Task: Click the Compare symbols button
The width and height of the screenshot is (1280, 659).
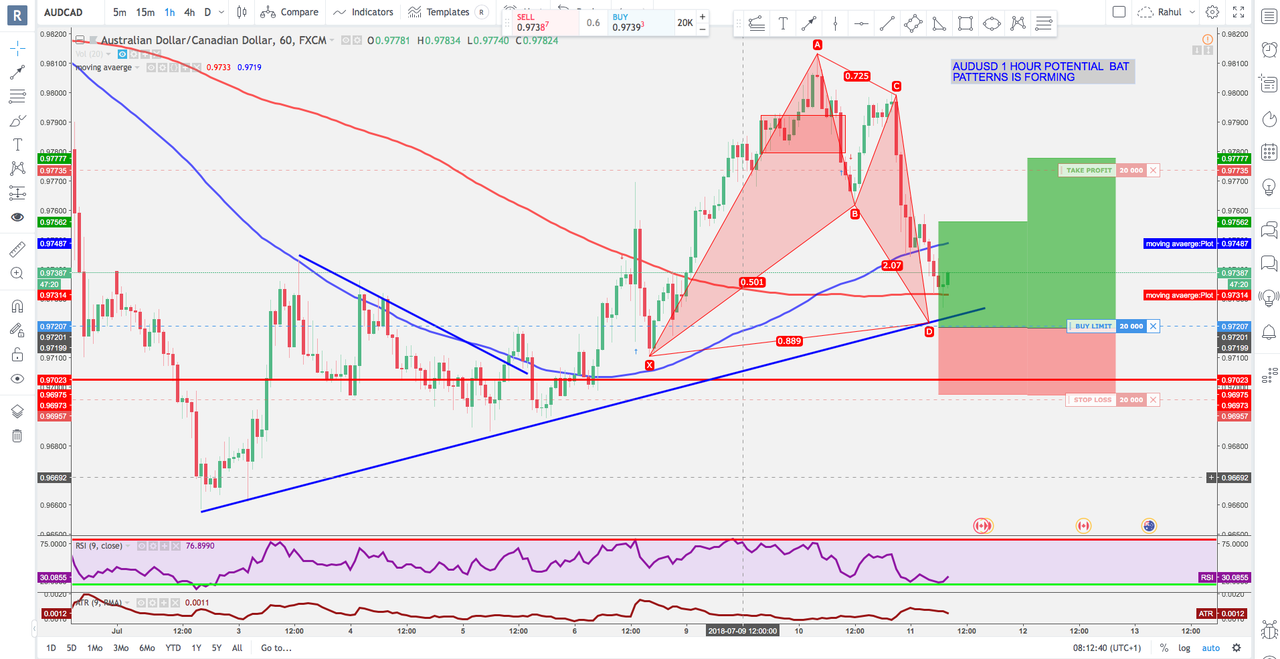Action: [x=290, y=12]
